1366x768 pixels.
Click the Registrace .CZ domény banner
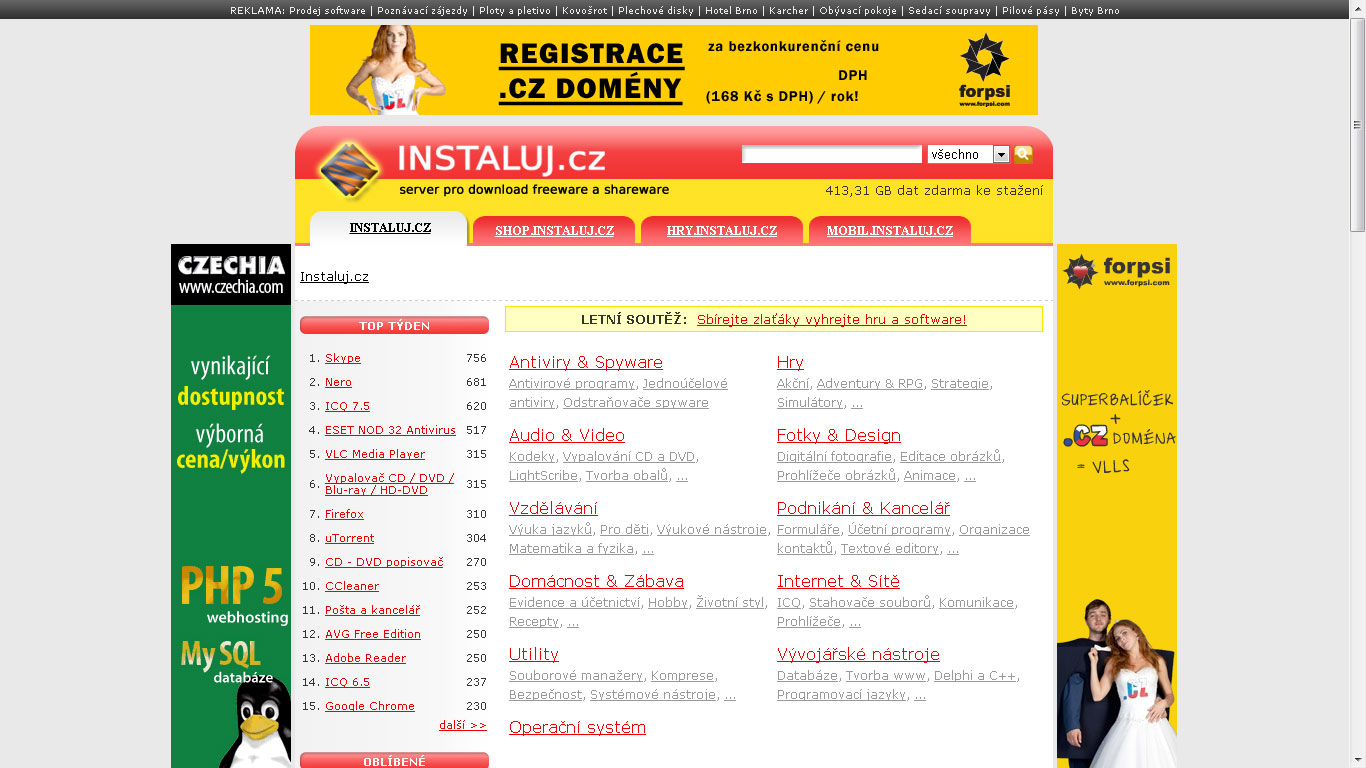click(674, 70)
